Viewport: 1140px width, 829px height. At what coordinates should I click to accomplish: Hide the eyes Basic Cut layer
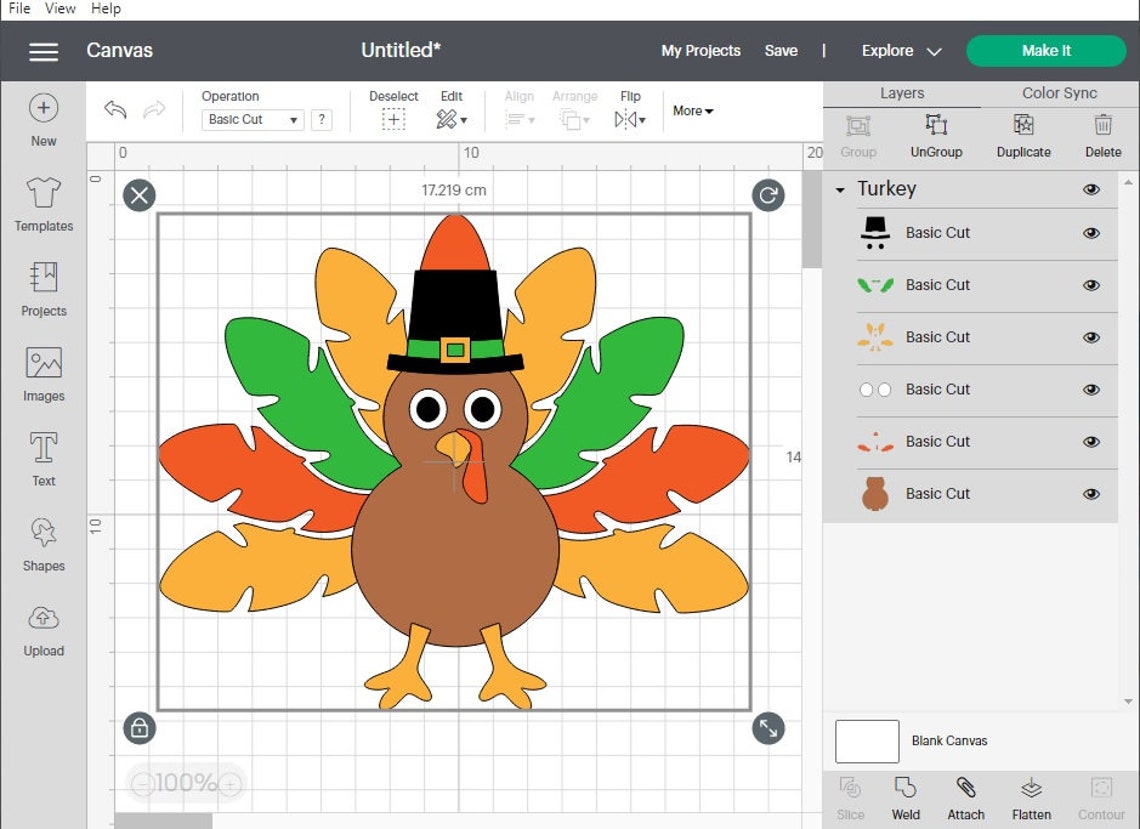(x=1091, y=389)
